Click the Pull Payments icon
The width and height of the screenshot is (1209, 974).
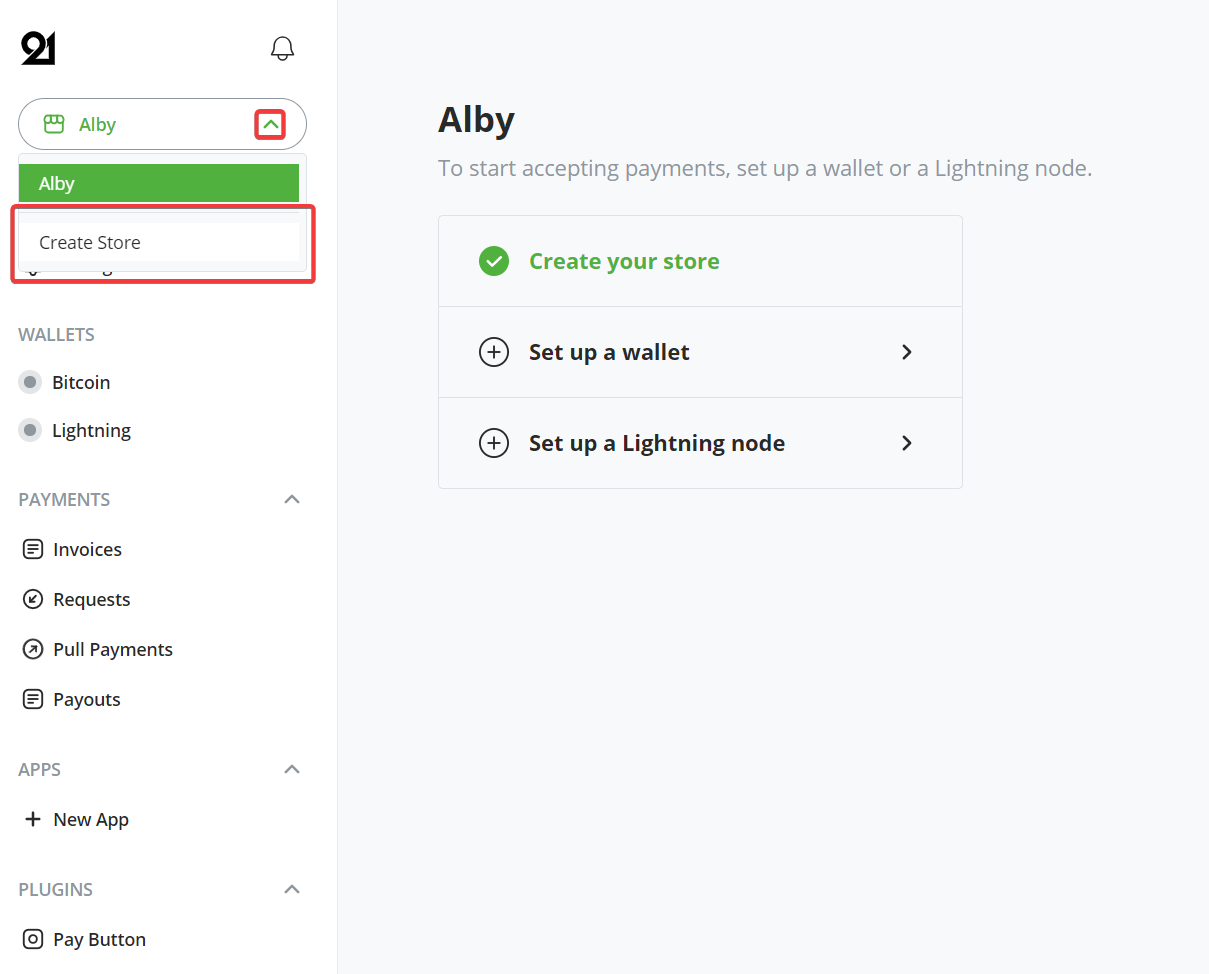click(x=33, y=649)
